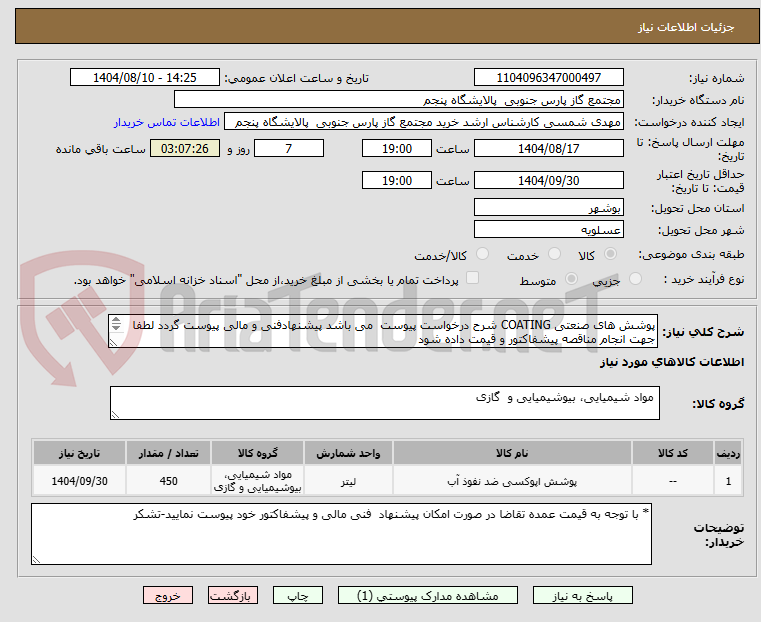Click the خروج exit button
Screen dimensions: 761x622
pyautogui.click(x=168, y=595)
